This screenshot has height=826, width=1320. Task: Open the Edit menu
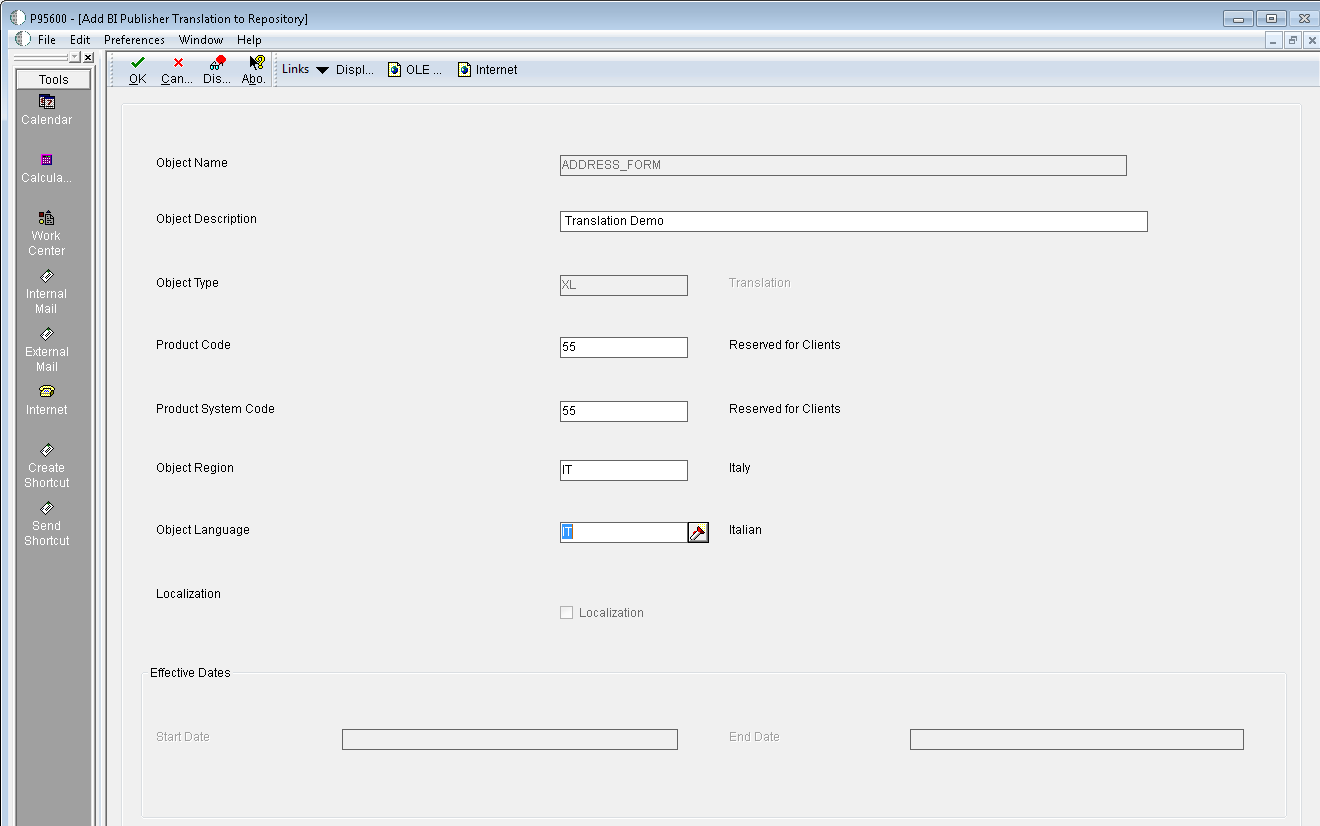pyautogui.click(x=80, y=40)
